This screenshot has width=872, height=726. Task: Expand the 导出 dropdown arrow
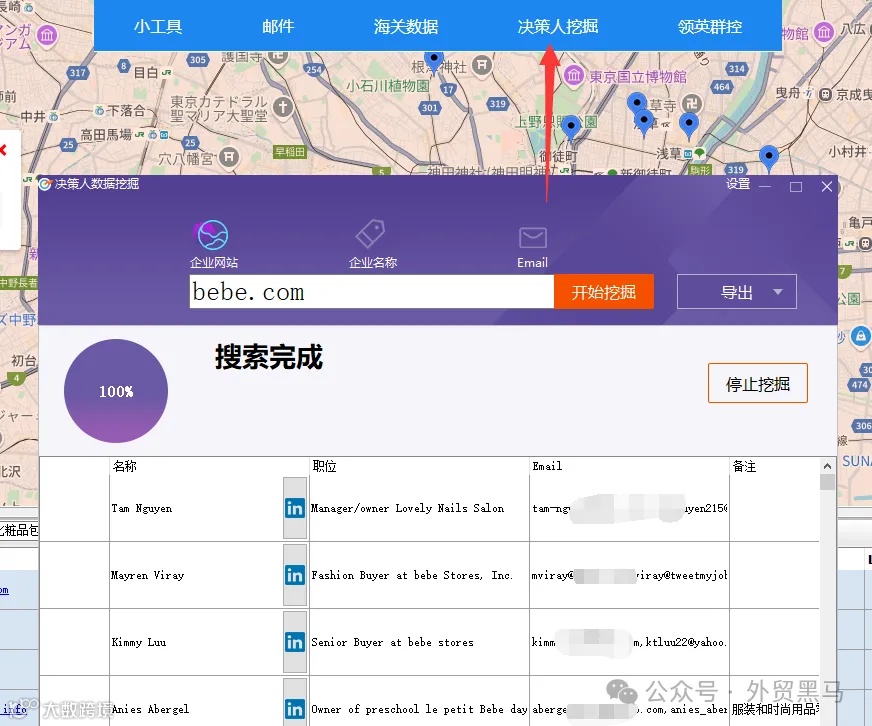[x=778, y=292]
